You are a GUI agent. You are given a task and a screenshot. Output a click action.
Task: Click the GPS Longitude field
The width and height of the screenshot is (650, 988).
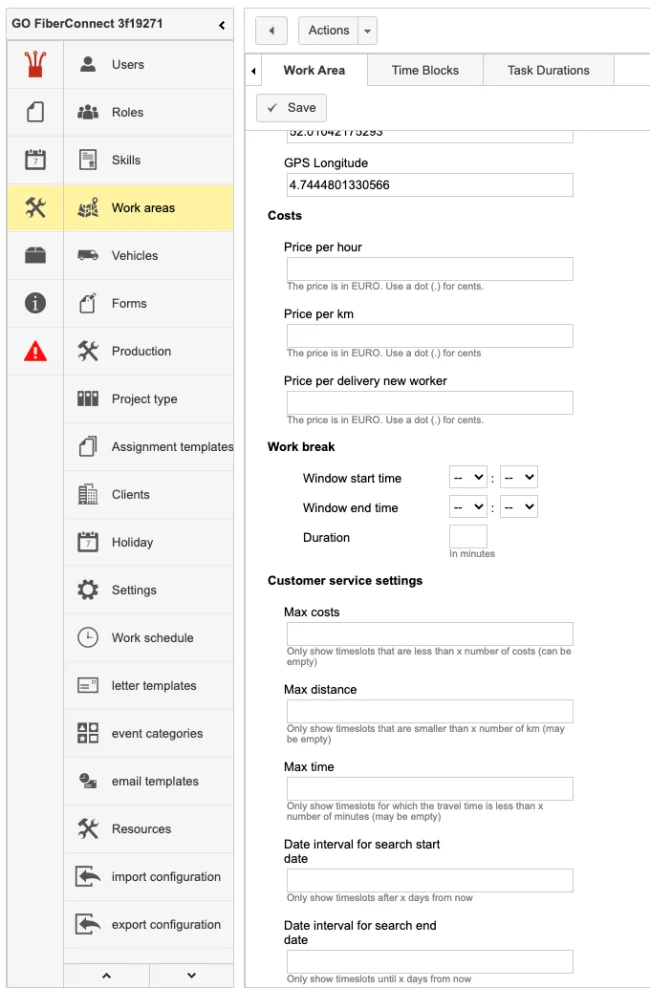430,185
